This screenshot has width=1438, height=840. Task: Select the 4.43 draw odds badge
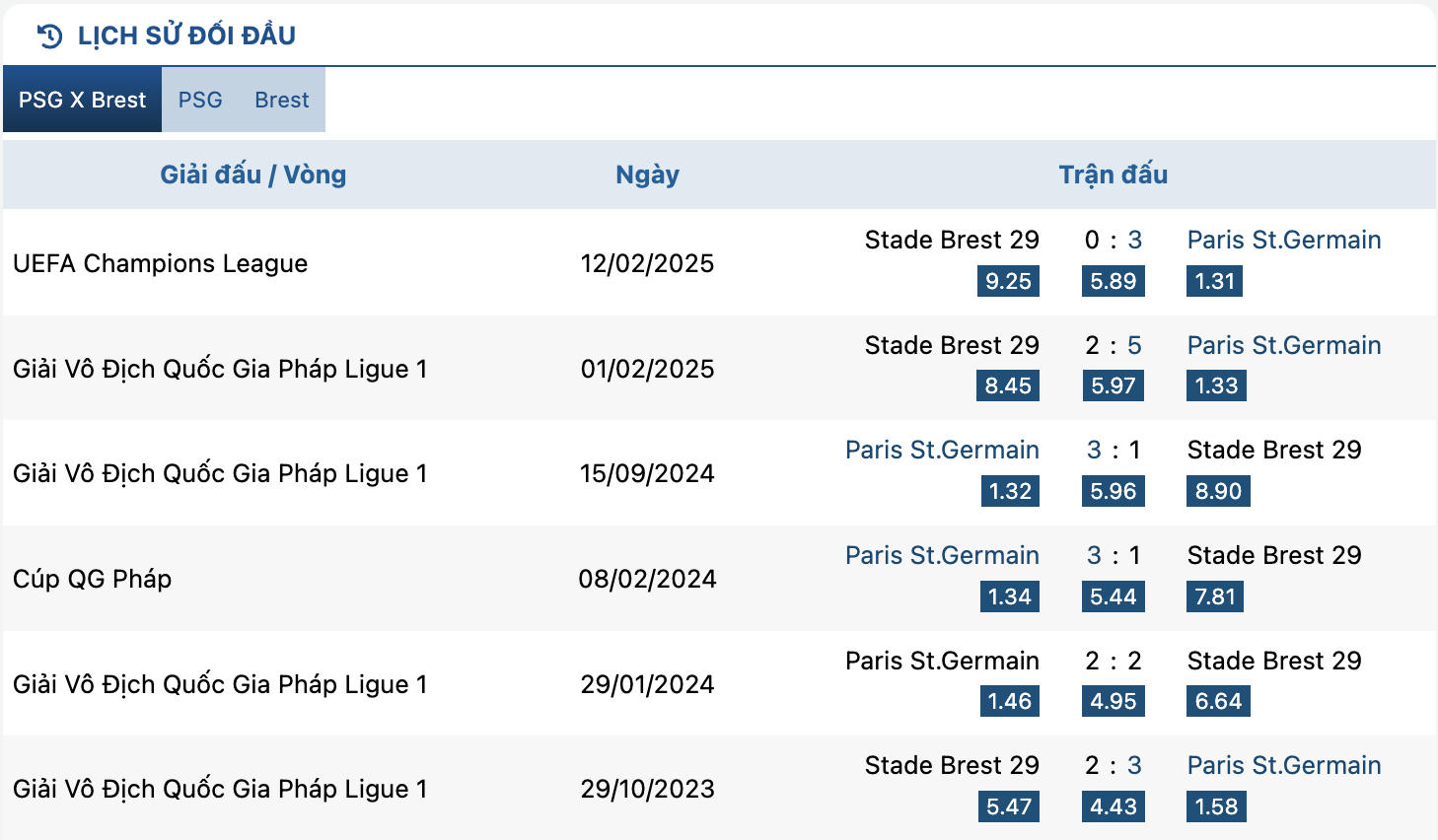click(x=1114, y=806)
